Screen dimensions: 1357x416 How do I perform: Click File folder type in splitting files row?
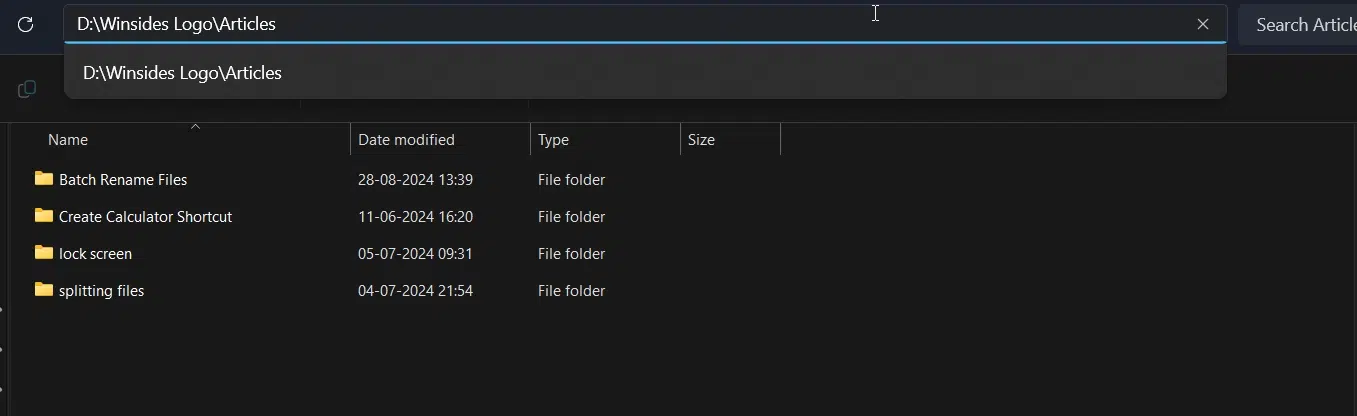coord(571,291)
